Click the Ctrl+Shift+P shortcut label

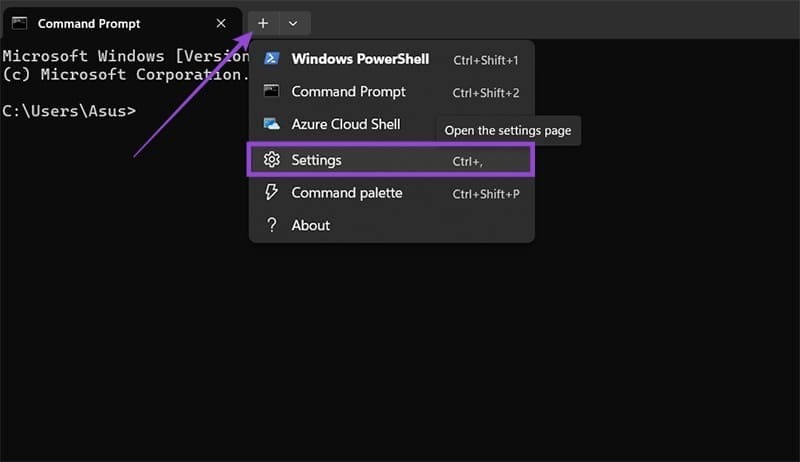coord(486,194)
